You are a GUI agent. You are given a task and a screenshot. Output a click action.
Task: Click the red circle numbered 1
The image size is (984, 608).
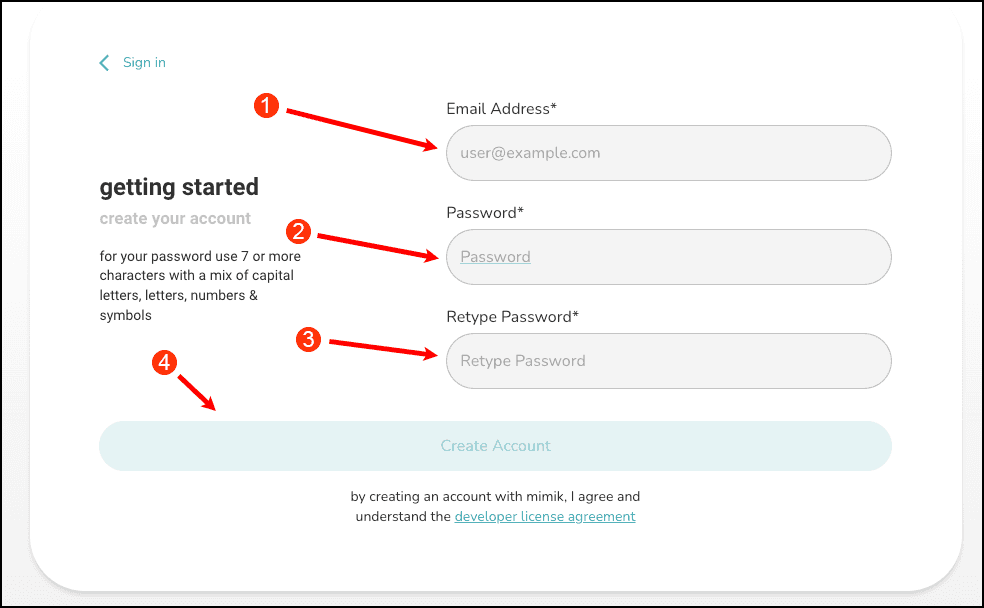[x=266, y=105]
